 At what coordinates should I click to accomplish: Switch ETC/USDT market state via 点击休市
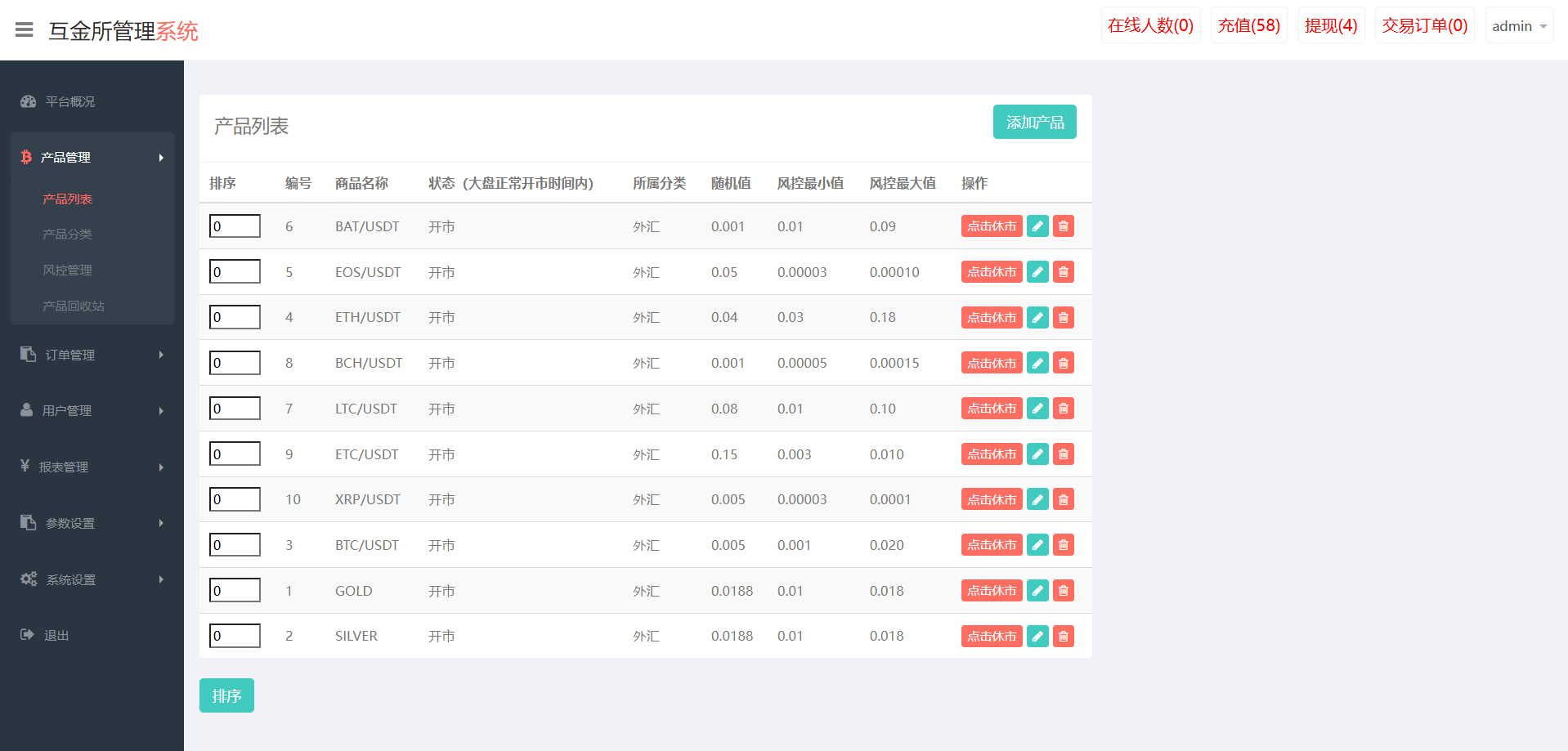tap(992, 454)
